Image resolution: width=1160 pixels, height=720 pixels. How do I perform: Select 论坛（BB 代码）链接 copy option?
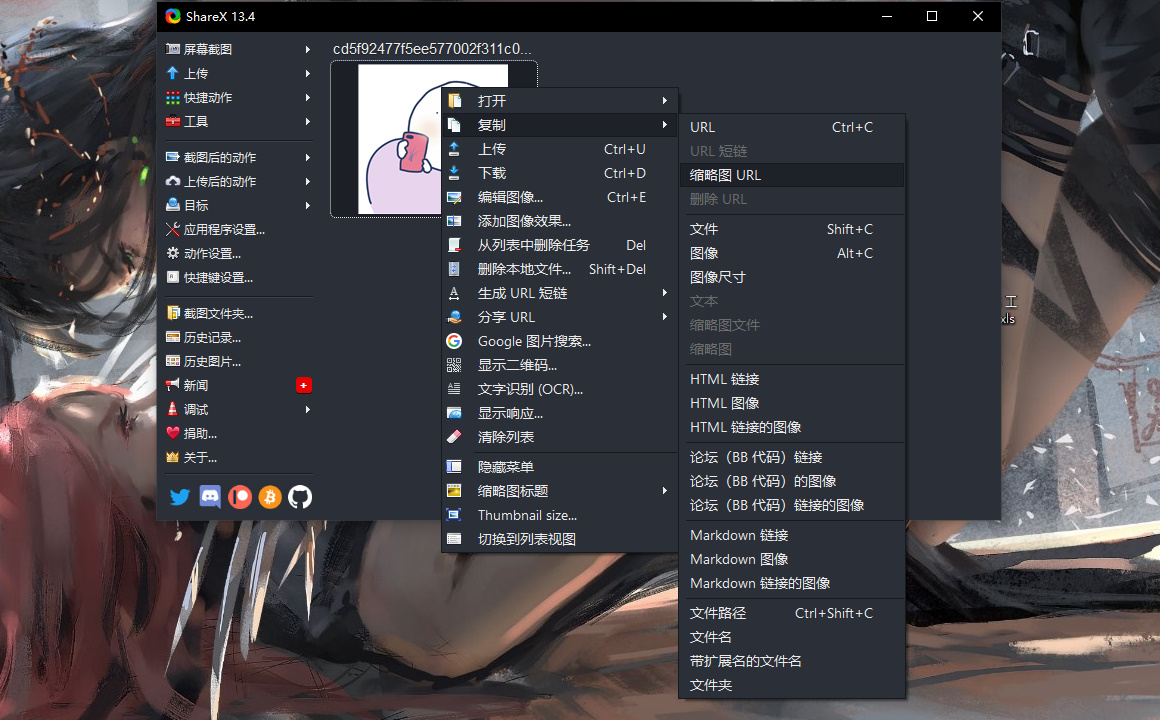[x=792, y=457]
